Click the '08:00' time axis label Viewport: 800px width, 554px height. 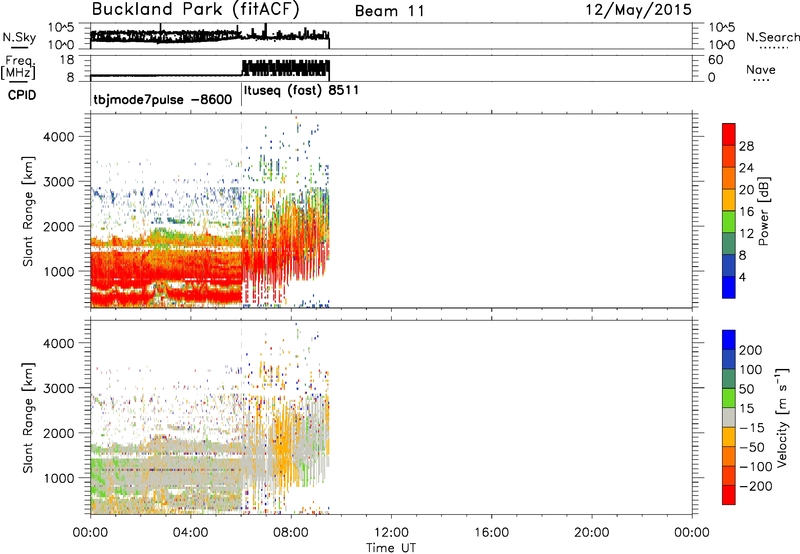(291, 533)
